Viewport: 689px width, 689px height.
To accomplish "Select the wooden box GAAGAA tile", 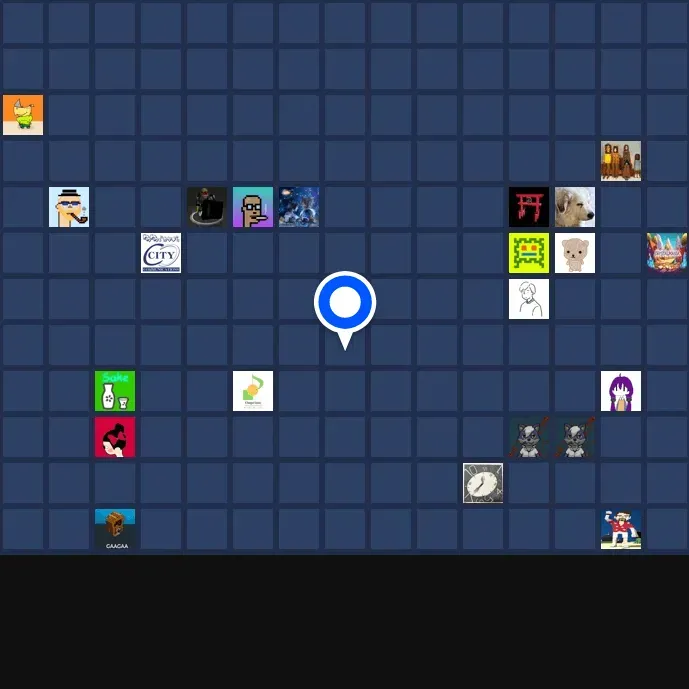I will (115, 529).
